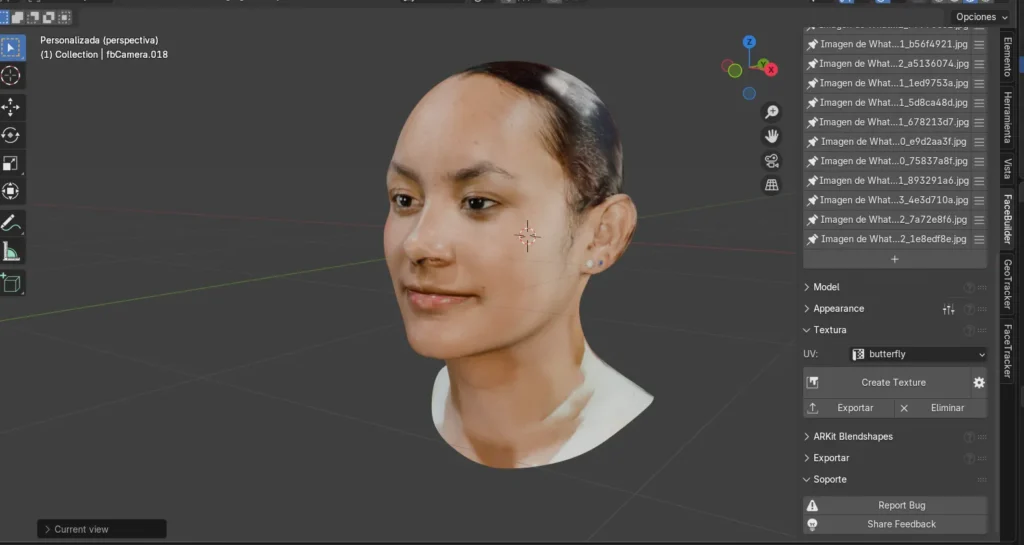Click the Eliminar texture button
The height and width of the screenshot is (545, 1024).
pyautogui.click(x=941, y=408)
